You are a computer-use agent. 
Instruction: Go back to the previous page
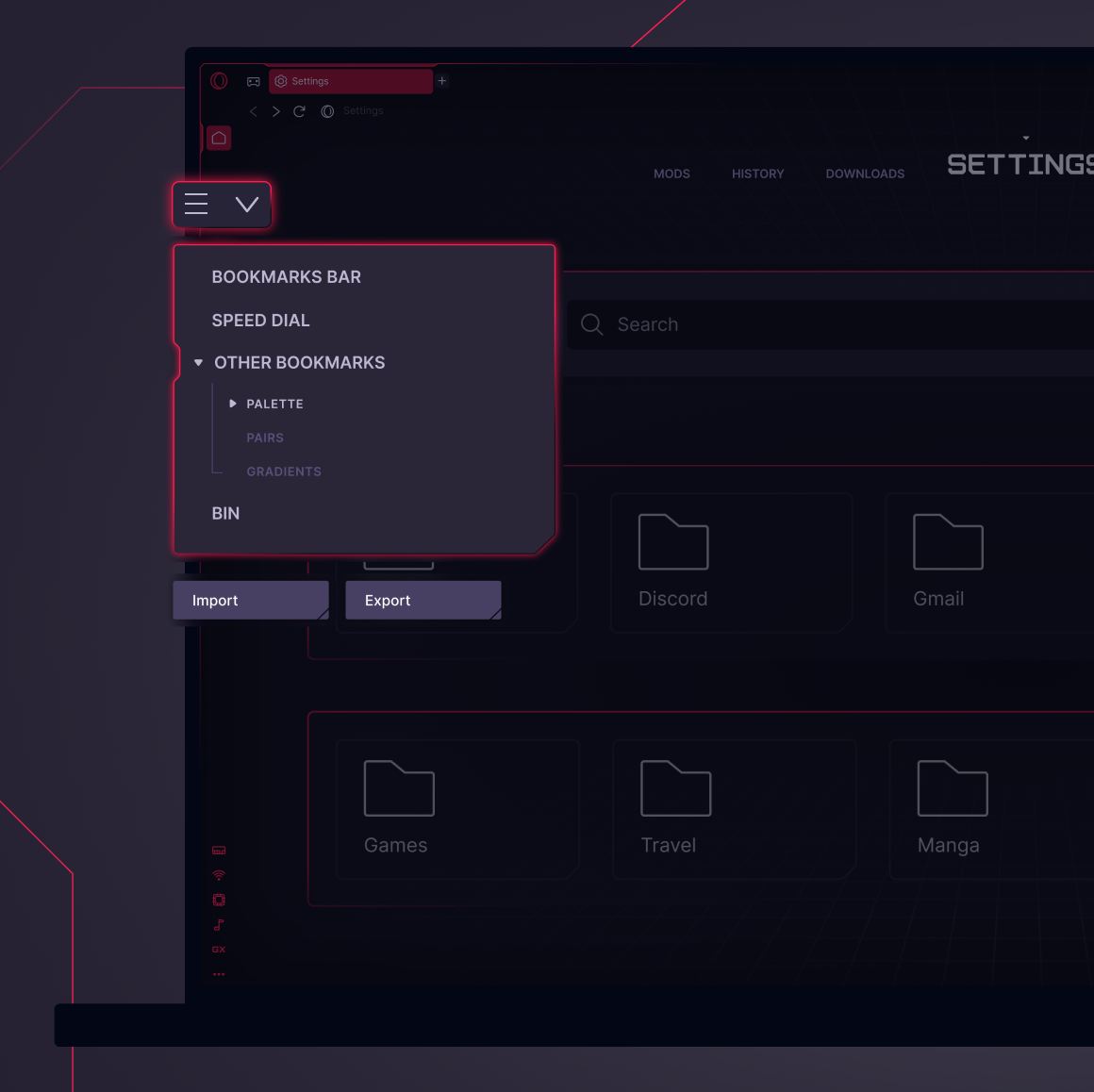(253, 110)
